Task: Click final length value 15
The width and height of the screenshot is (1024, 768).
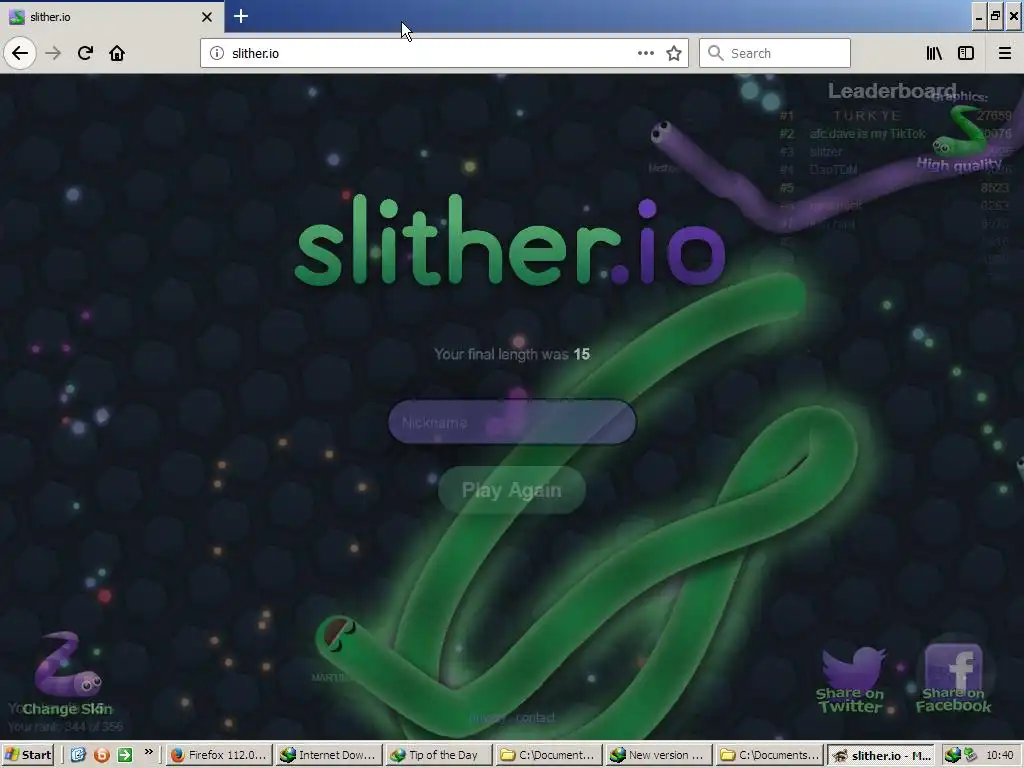Action: pos(581,354)
